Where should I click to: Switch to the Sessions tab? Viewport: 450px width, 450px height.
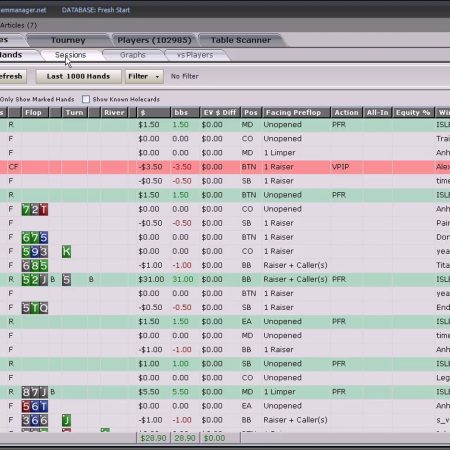pyautogui.click(x=70, y=55)
